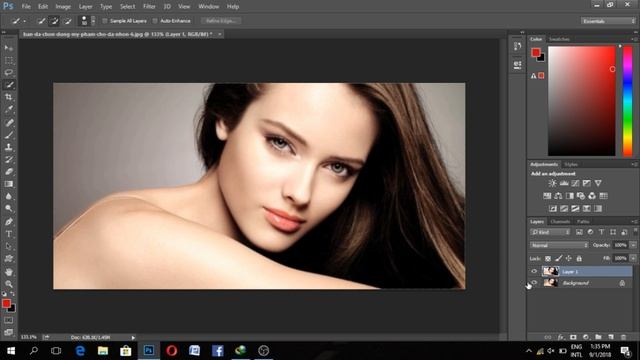Toggle pixel layer filter
The height and width of the screenshot is (360, 640).
(x=579, y=232)
